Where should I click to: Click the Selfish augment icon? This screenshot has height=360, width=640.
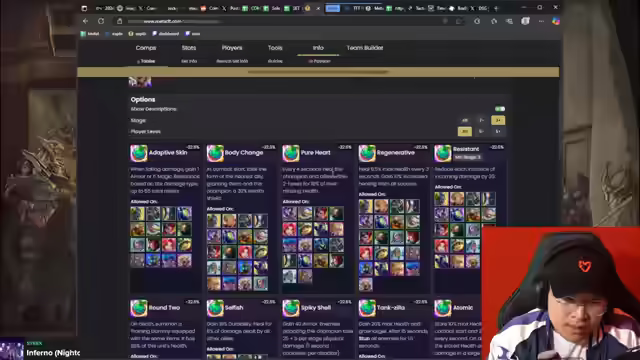(215, 308)
